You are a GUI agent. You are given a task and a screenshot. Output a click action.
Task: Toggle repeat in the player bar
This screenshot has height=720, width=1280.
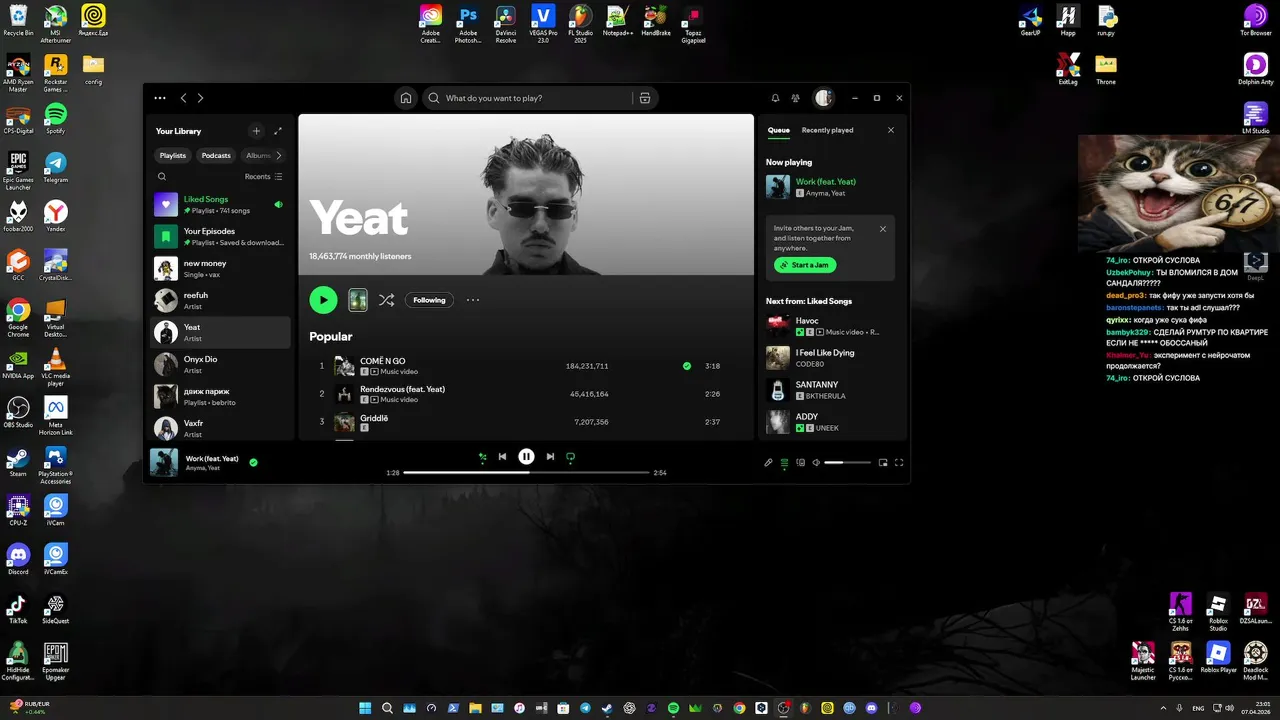click(571, 457)
